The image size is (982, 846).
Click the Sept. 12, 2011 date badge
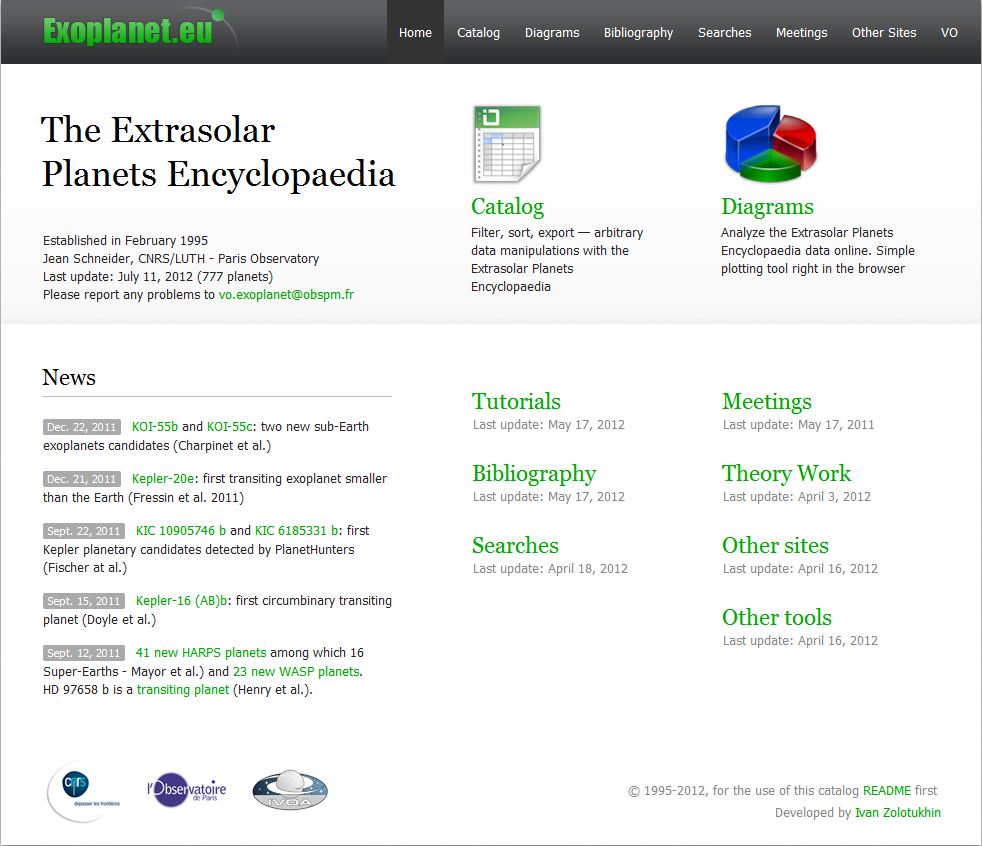tap(84, 653)
